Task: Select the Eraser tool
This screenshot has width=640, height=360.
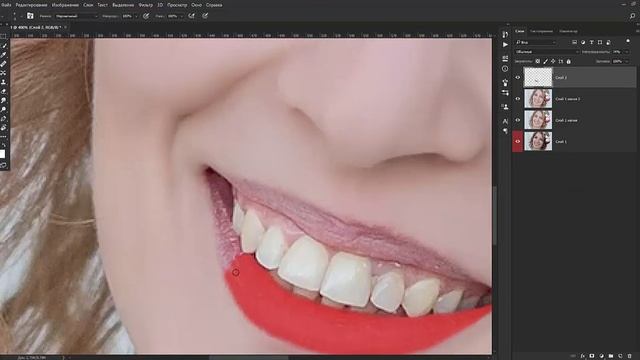Action: coord(3,91)
